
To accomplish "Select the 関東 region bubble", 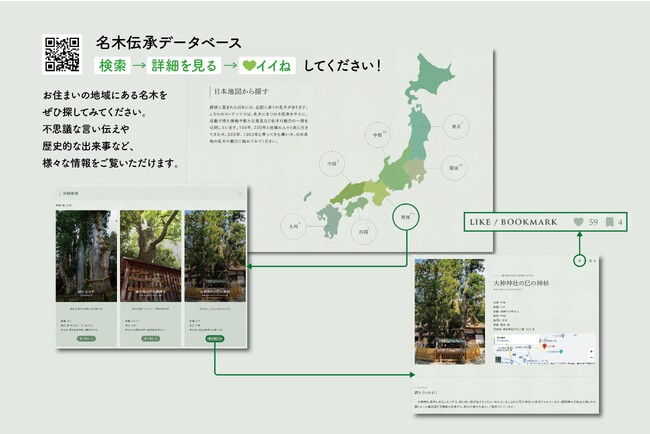I will click(454, 168).
